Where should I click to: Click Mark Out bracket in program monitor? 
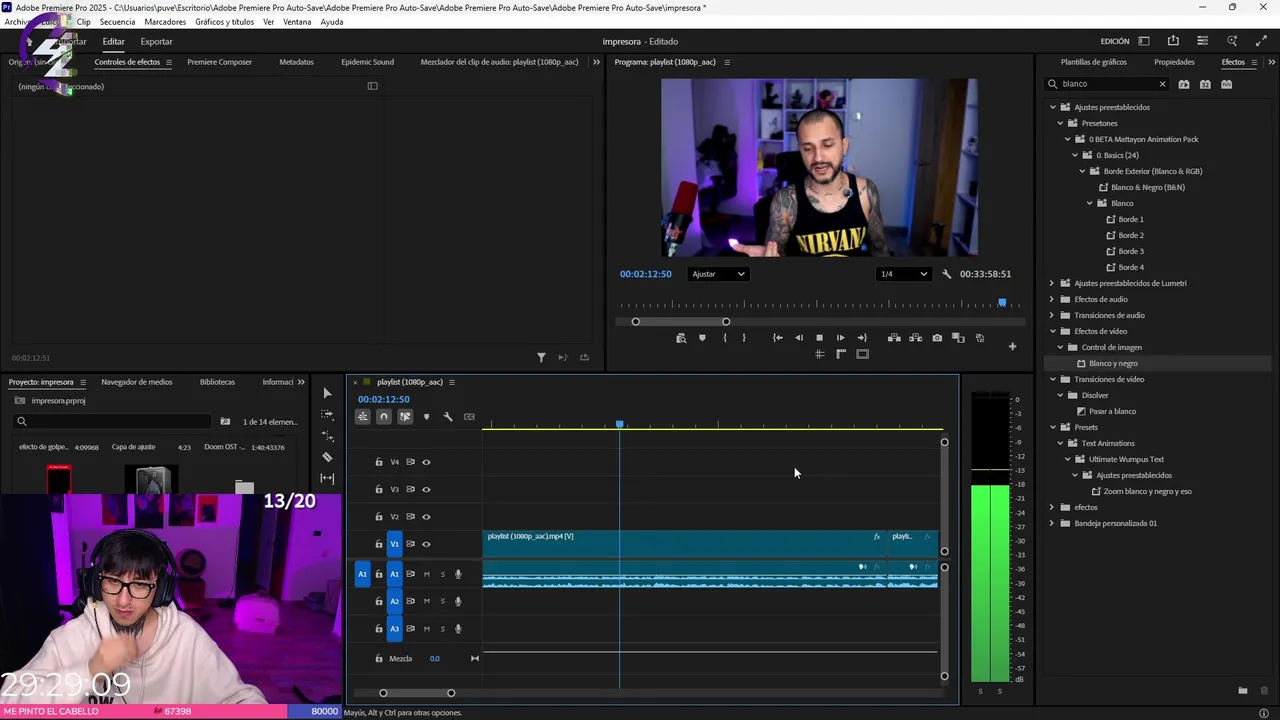pyautogui.click(x=744, y=338)
